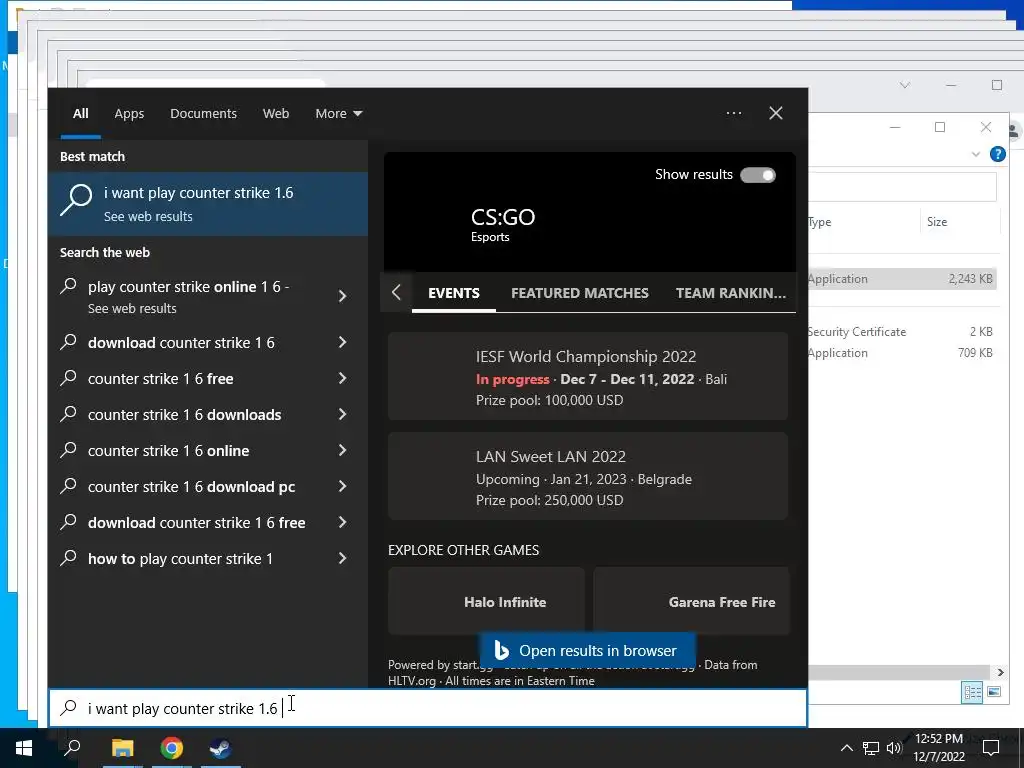Select 'play counter strike online 1 6' suggestion text
Screen dimensions: 1024x768
pyautogui.click(x=188, y=287)
